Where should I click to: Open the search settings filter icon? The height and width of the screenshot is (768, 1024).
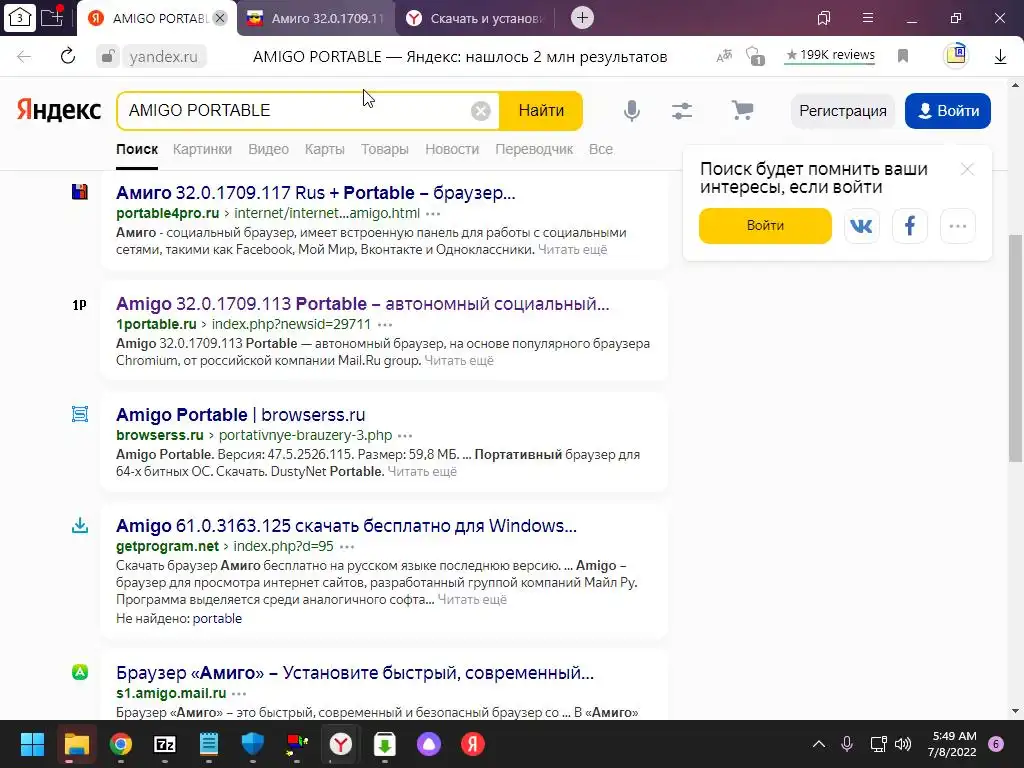[682, 110]
